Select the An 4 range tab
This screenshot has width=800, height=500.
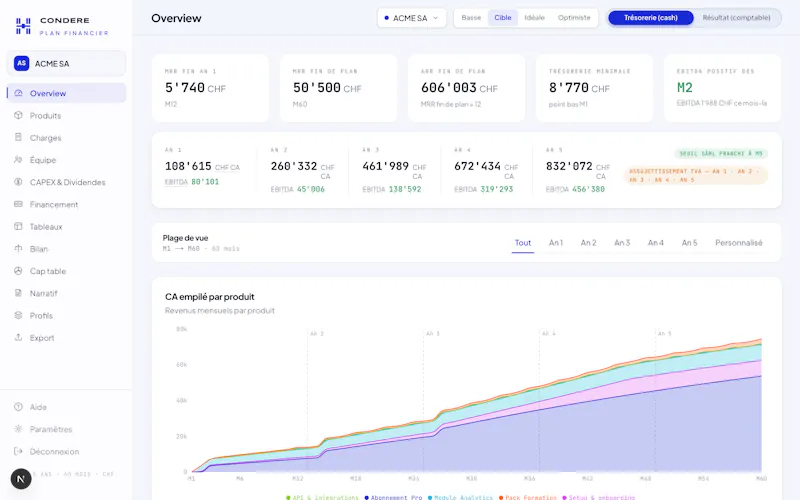(x=656, y=243)
